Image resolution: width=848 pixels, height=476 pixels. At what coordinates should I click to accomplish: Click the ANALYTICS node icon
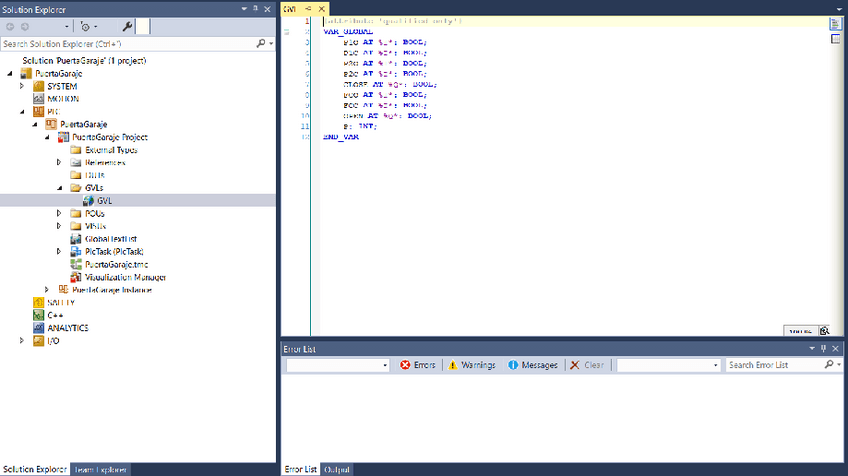38,327
